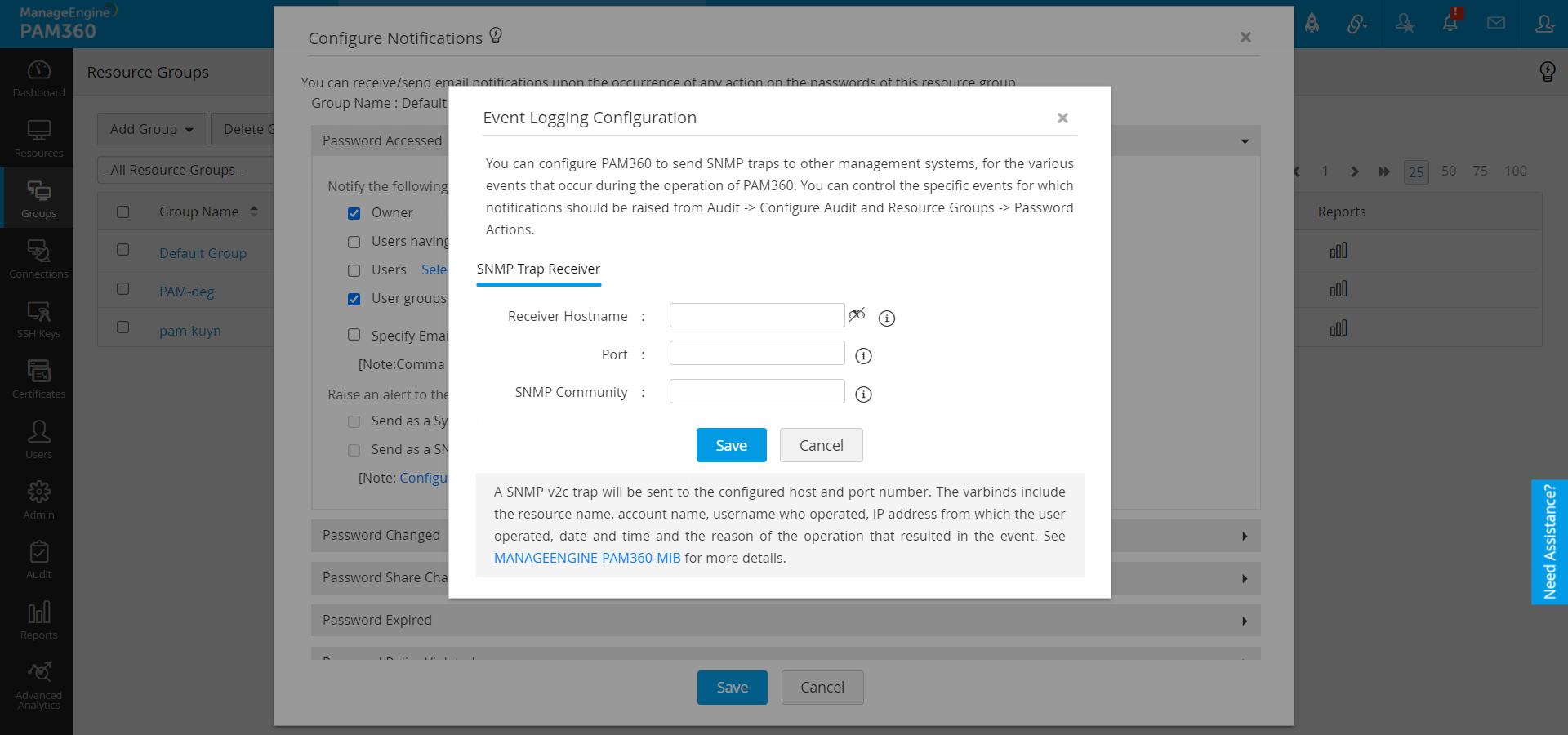Screen dimensions: 1568x735
Task: Set 75 rows per page
Action: [1481, 171]
